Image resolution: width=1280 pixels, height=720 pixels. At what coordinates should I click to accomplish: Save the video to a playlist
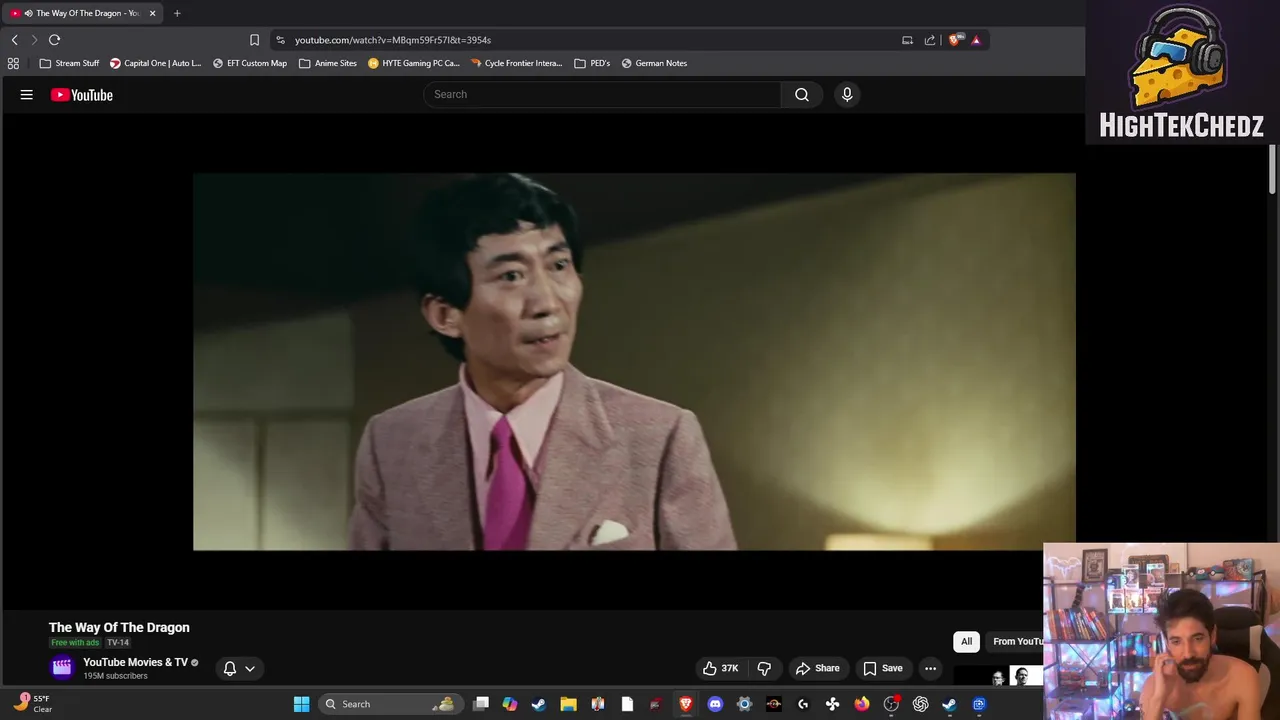[x=883, y=668]
